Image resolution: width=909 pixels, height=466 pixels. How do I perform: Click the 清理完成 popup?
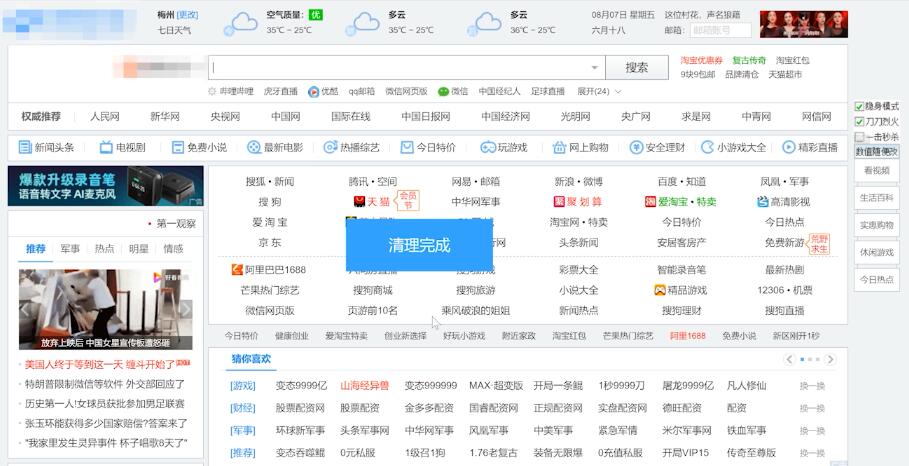(419, 245)
